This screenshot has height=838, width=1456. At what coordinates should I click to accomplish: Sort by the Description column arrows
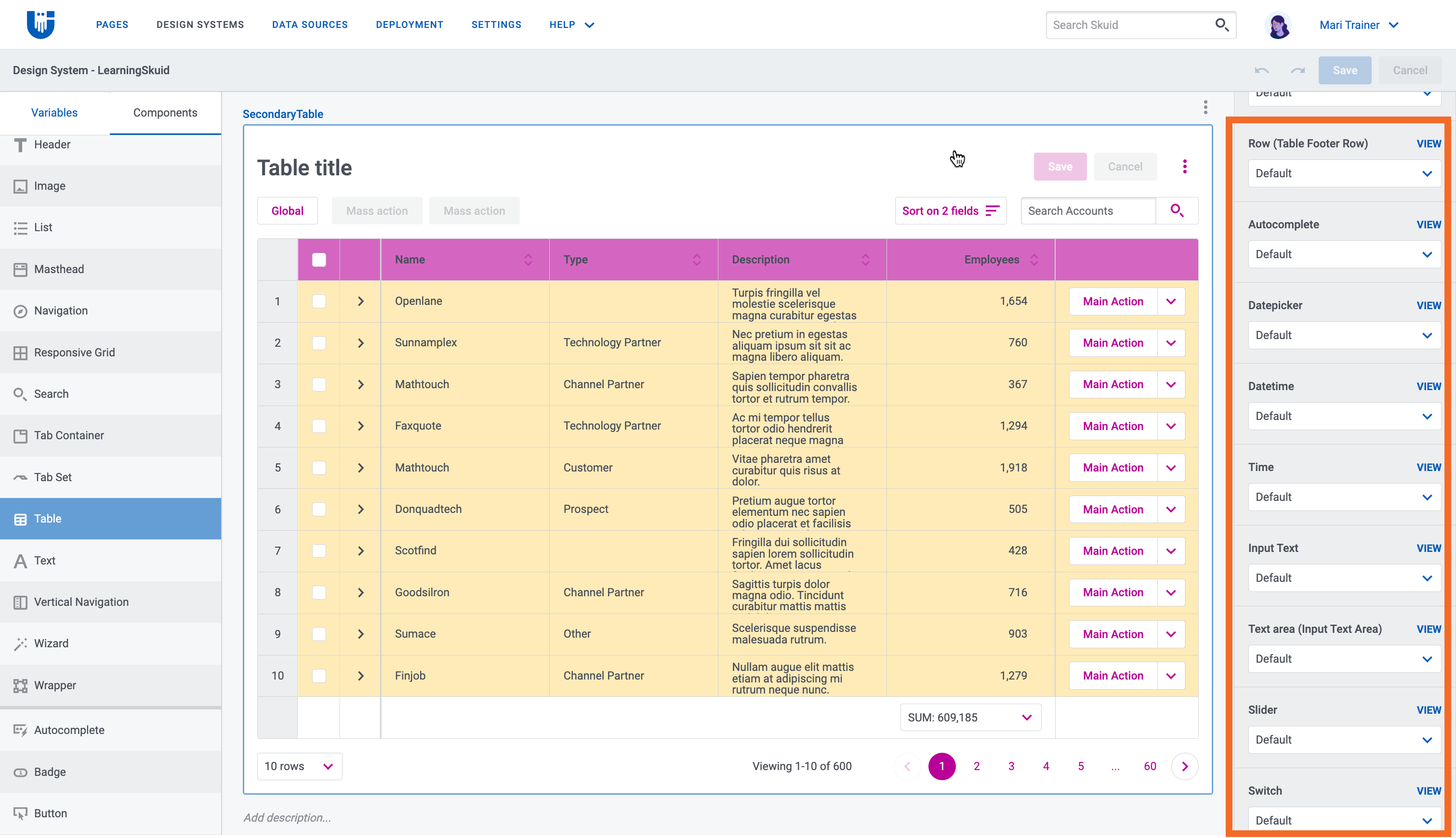[x=865, y=260]
